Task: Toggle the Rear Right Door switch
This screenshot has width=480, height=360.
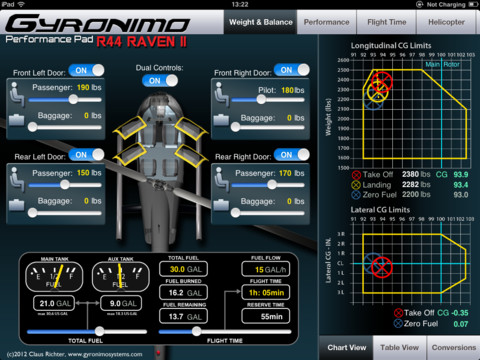Action: tap(292, 155)
